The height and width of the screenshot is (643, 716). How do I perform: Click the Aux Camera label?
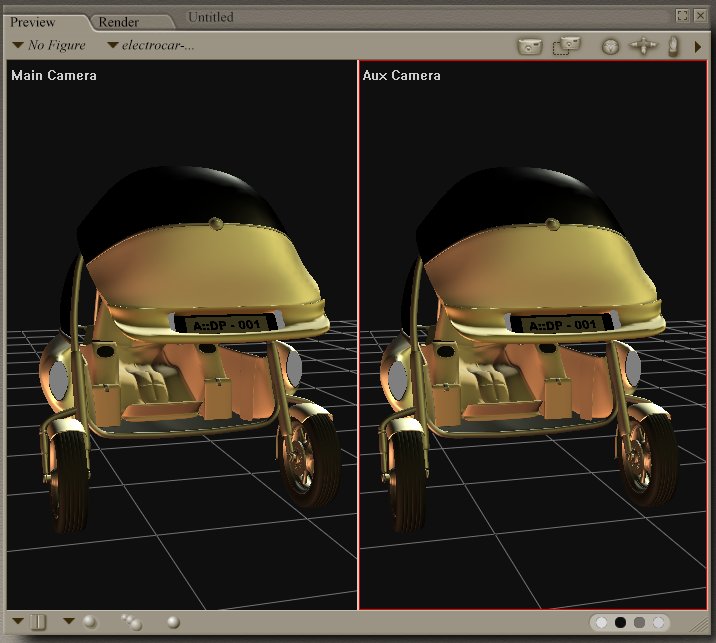(401, 75)
